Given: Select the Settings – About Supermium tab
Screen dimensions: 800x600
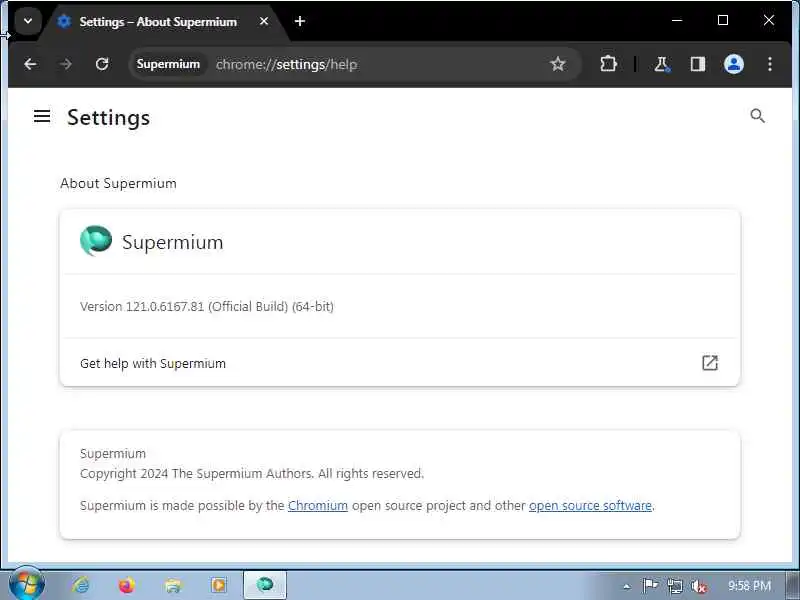Looking at the screenshot, I should [158, 22].
